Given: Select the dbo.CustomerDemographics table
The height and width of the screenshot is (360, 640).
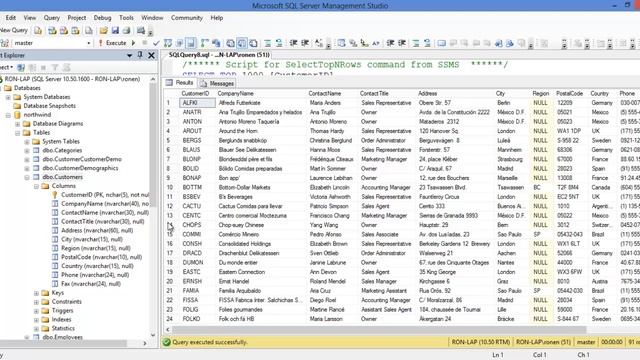Looking at the screenshot, I should [80, 168].
